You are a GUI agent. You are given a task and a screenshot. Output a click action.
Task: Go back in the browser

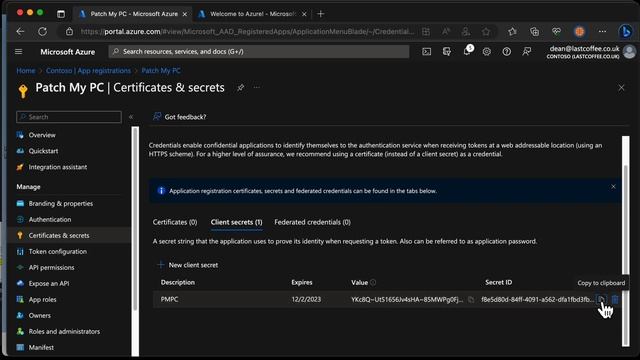click(x=20, y=32)
